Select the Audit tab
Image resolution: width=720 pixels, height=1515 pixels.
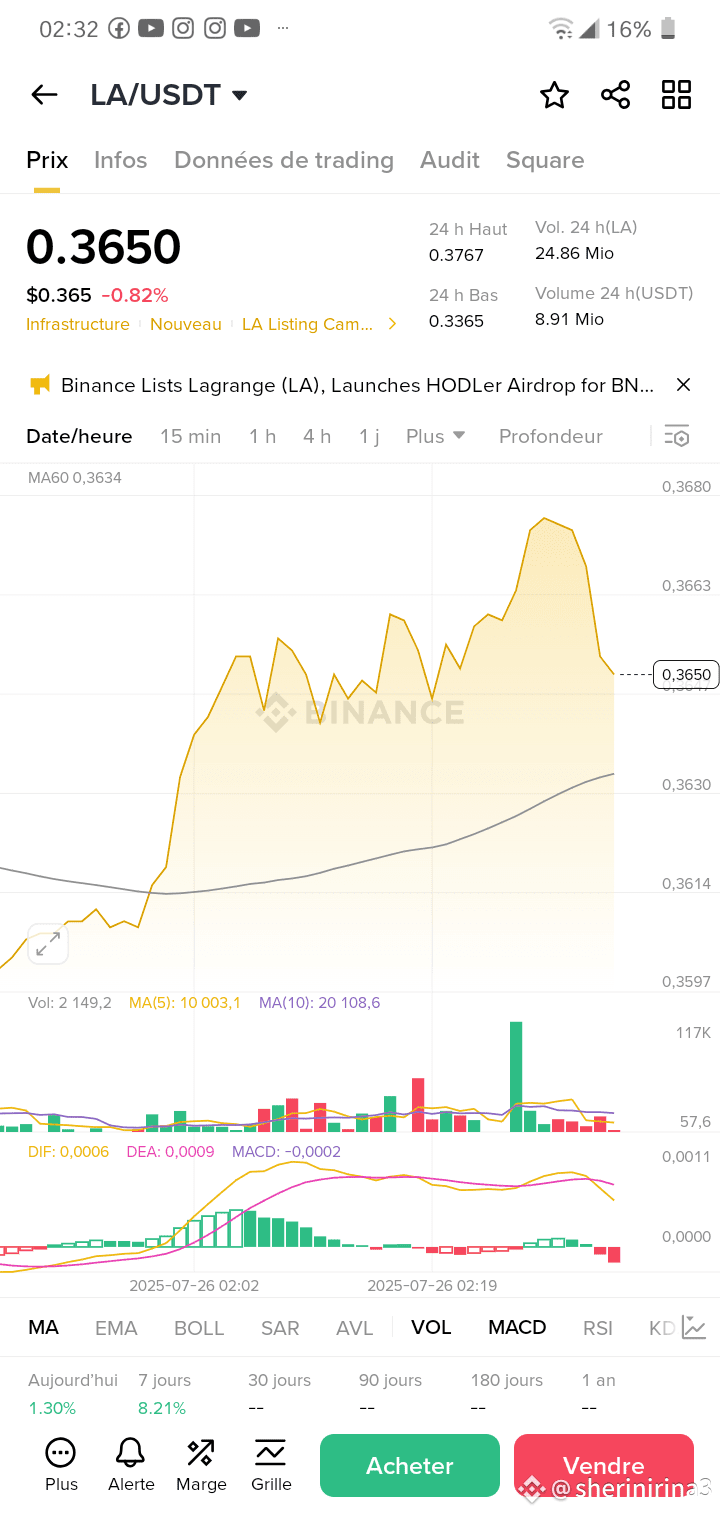point(450,160)
